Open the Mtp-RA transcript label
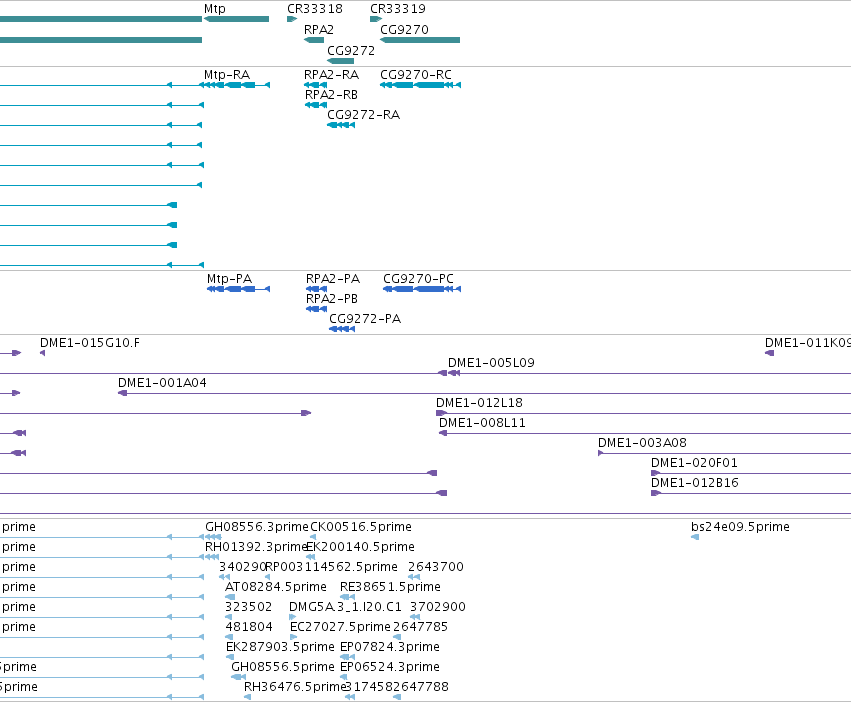 click(227, 74)
